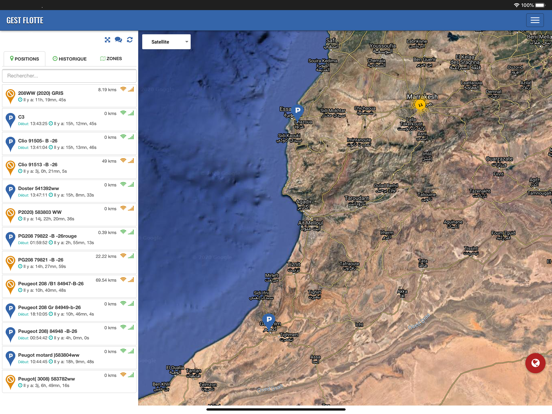Click orange icon of PG208 79821
552x414 pixels.
click(11, 263)
